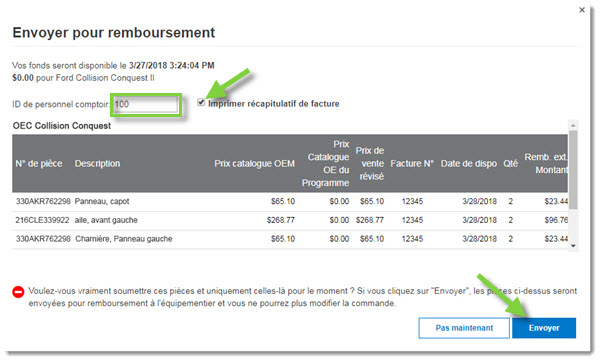Click the Facture N° column header
This screenshot has height=361, width=600.
tap(412, 163)
